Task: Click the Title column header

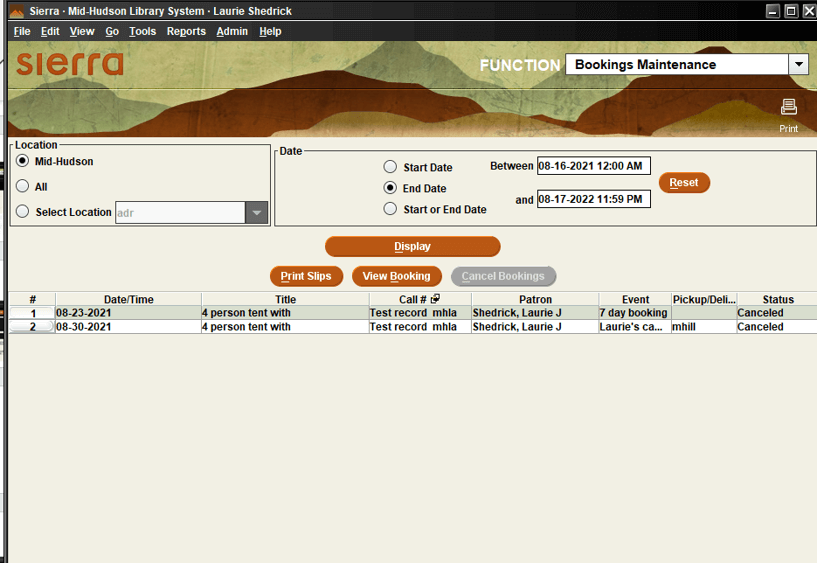Action: 286,299
